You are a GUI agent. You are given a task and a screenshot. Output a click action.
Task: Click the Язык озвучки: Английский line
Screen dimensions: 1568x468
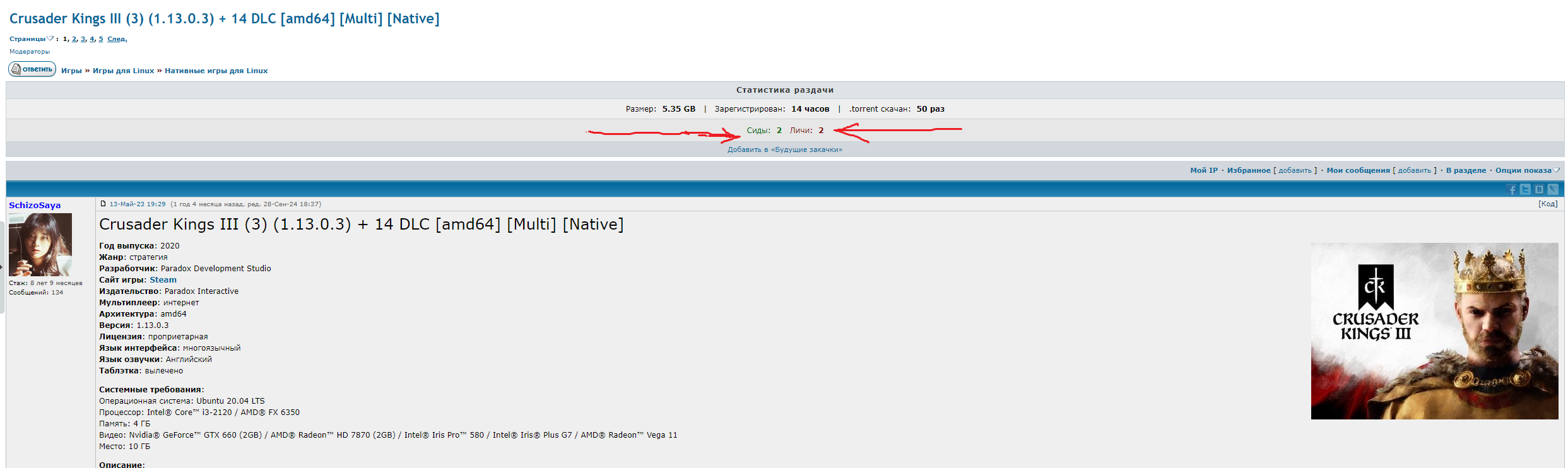coord(155,360)
